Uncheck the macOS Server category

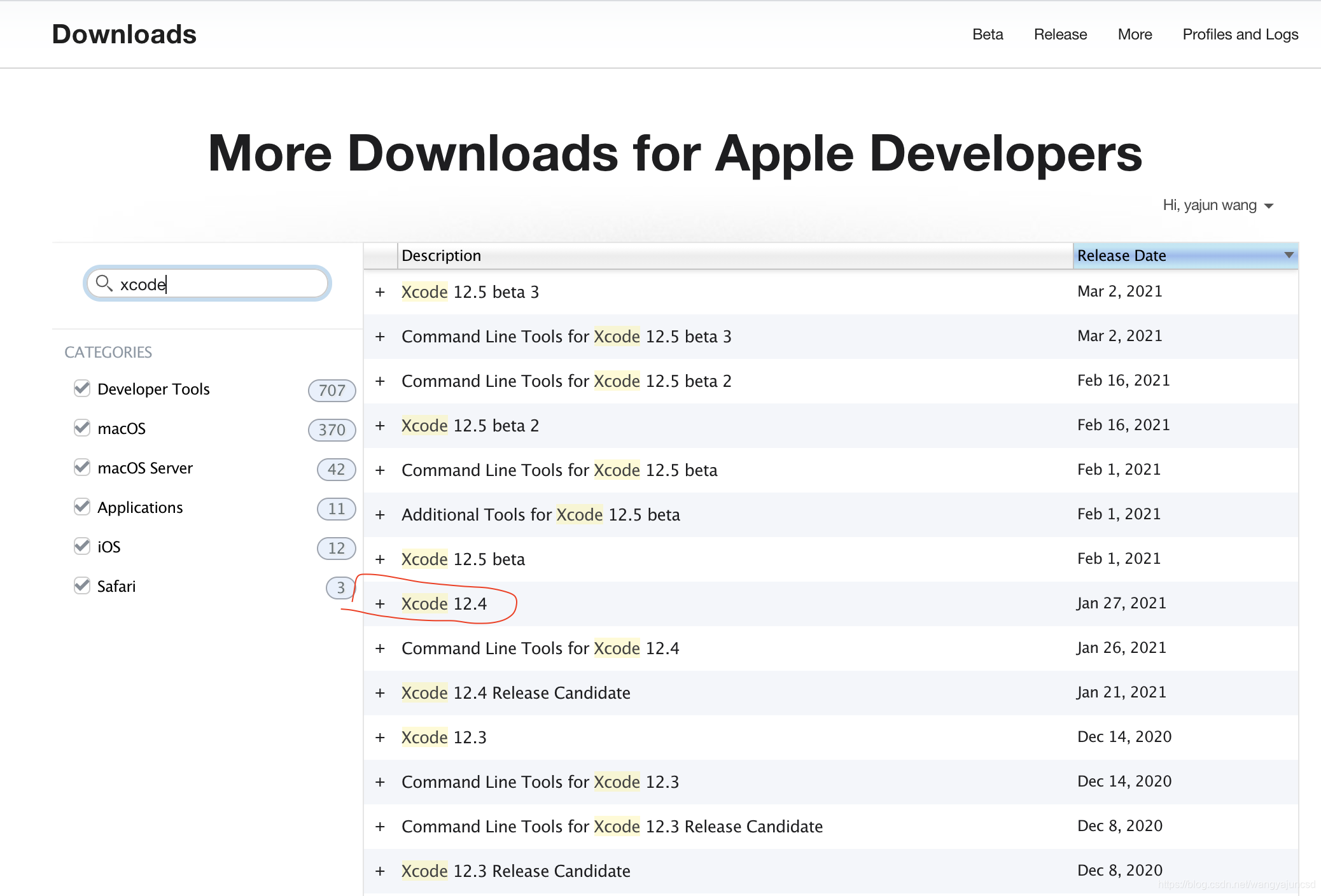tap(82, 467)
